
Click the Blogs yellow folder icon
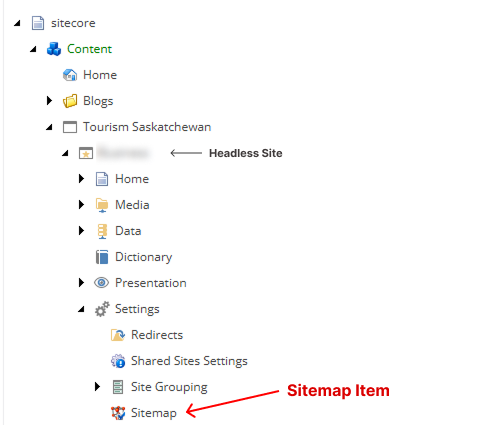point(70,101)
